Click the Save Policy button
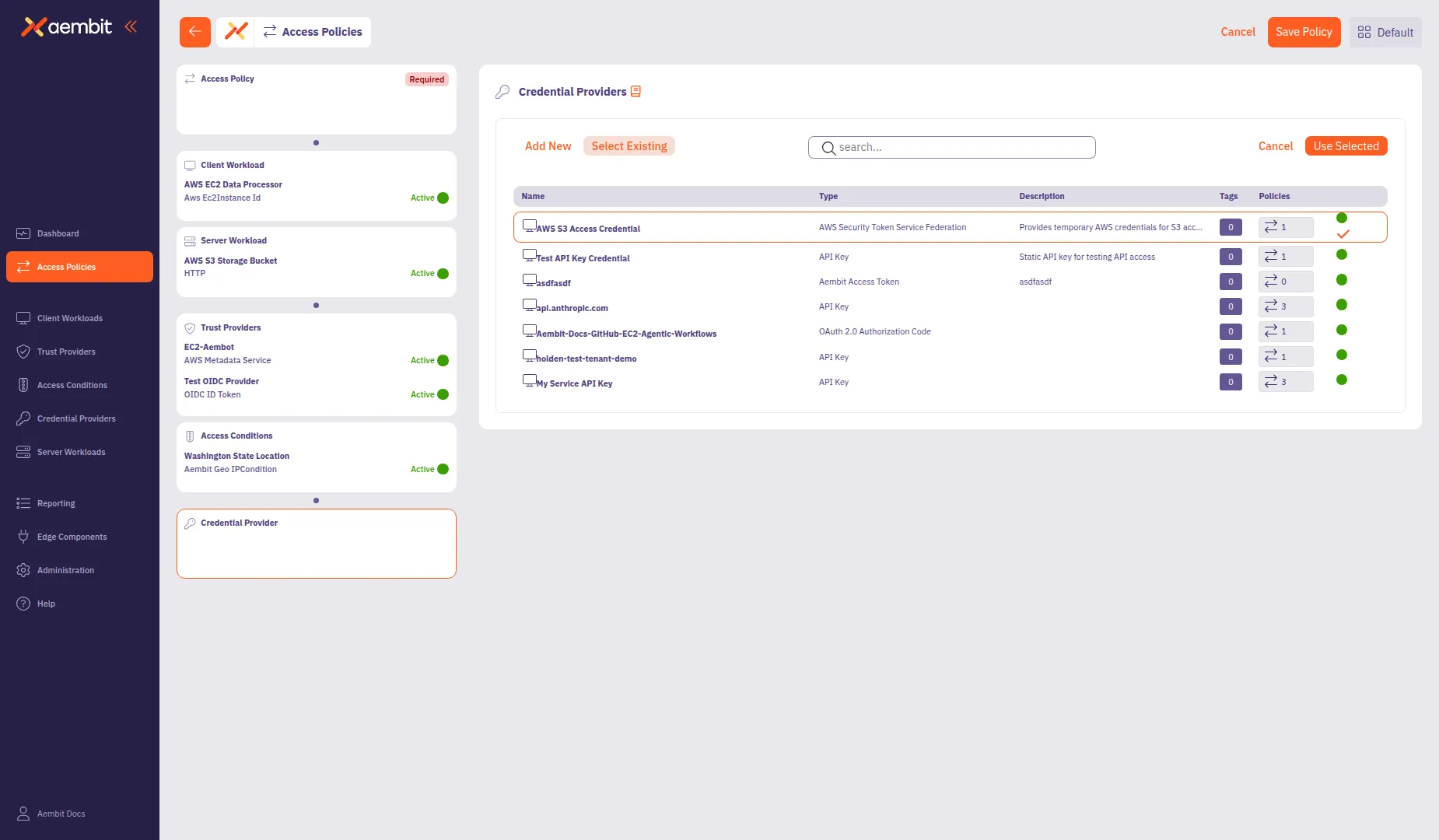1439x840 pixels. point(1304,32)
